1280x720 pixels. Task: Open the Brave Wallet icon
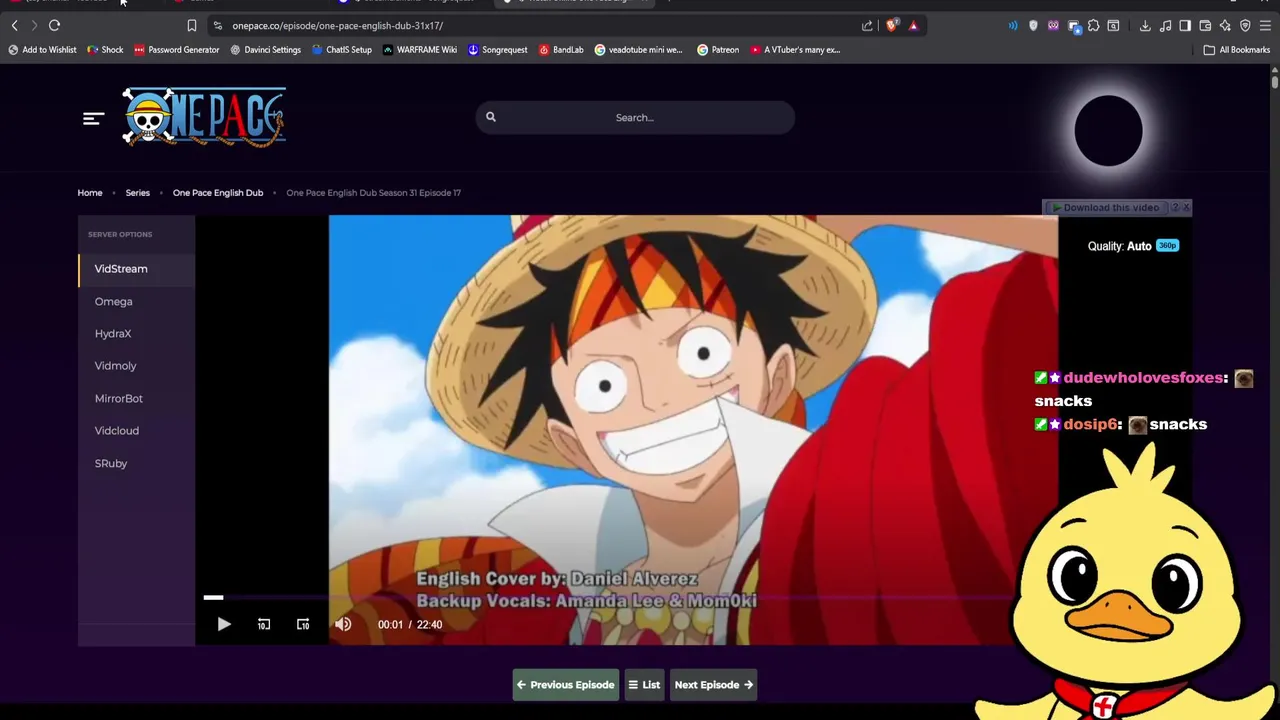coord(1205,25)
